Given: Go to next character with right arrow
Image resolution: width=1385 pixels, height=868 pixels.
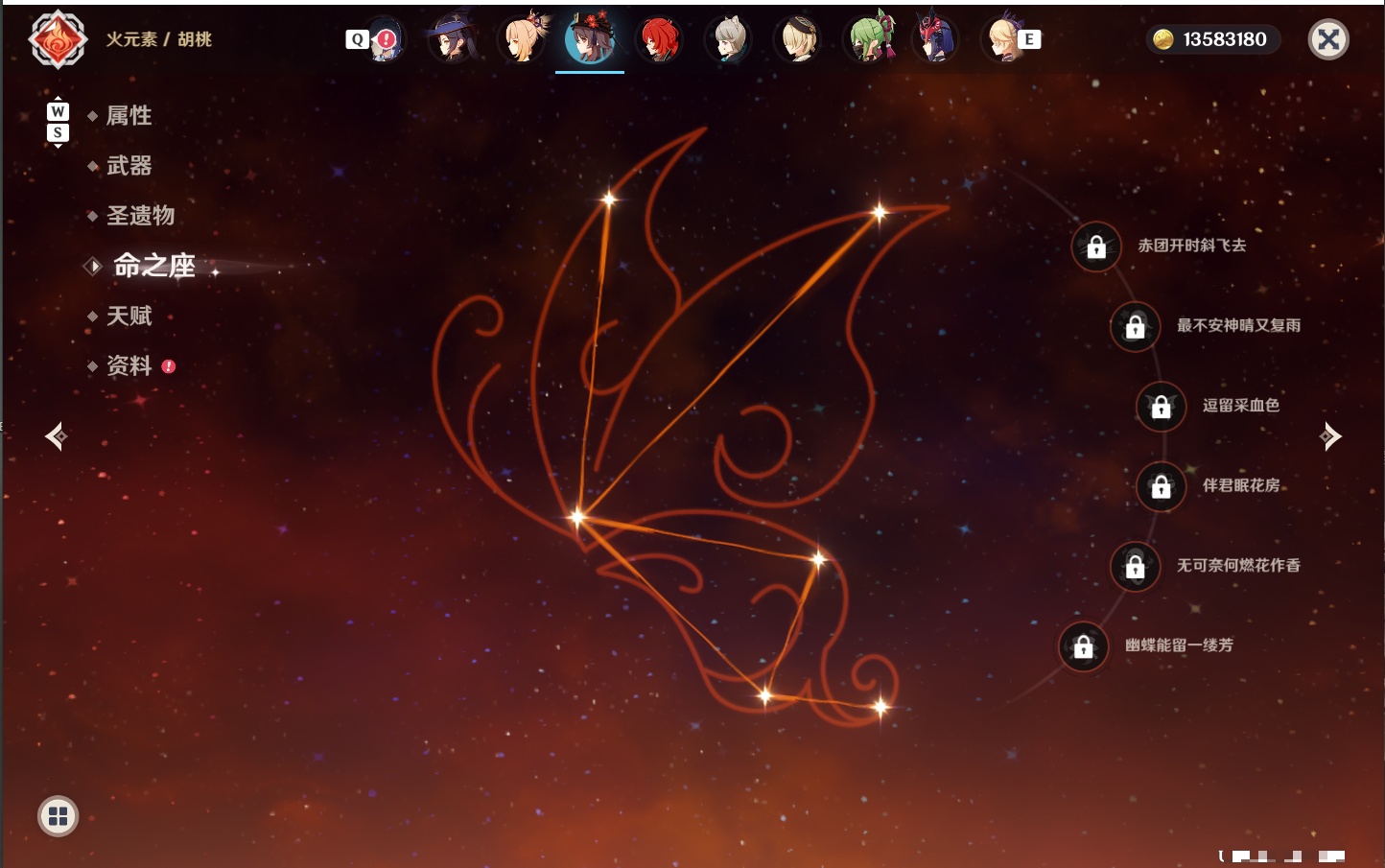Looking at the screenshot, I should coord(1330,436).
